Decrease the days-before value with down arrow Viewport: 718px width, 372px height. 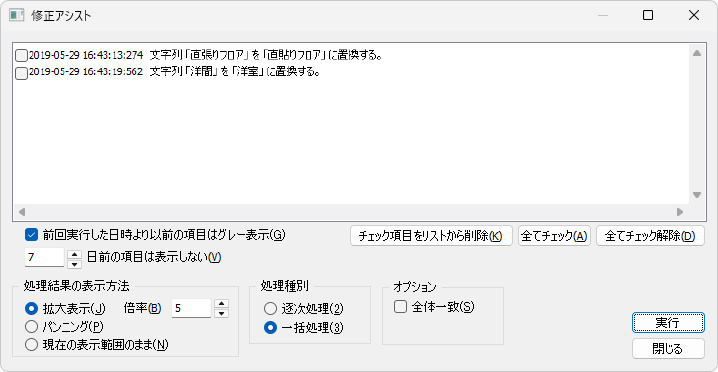pos(75,263)
